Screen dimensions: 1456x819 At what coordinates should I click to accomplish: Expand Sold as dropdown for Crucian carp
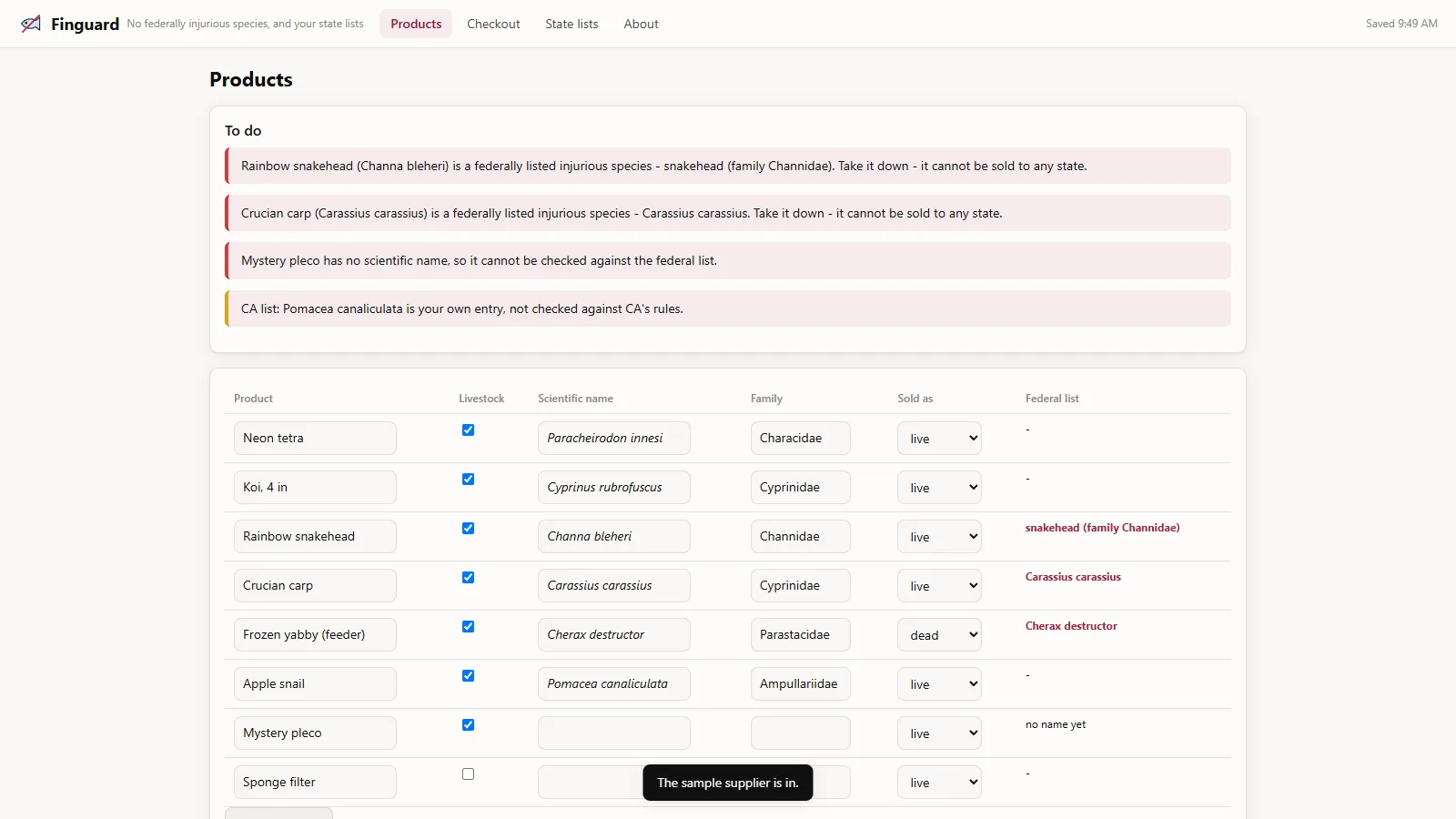(x=939, y=586)
